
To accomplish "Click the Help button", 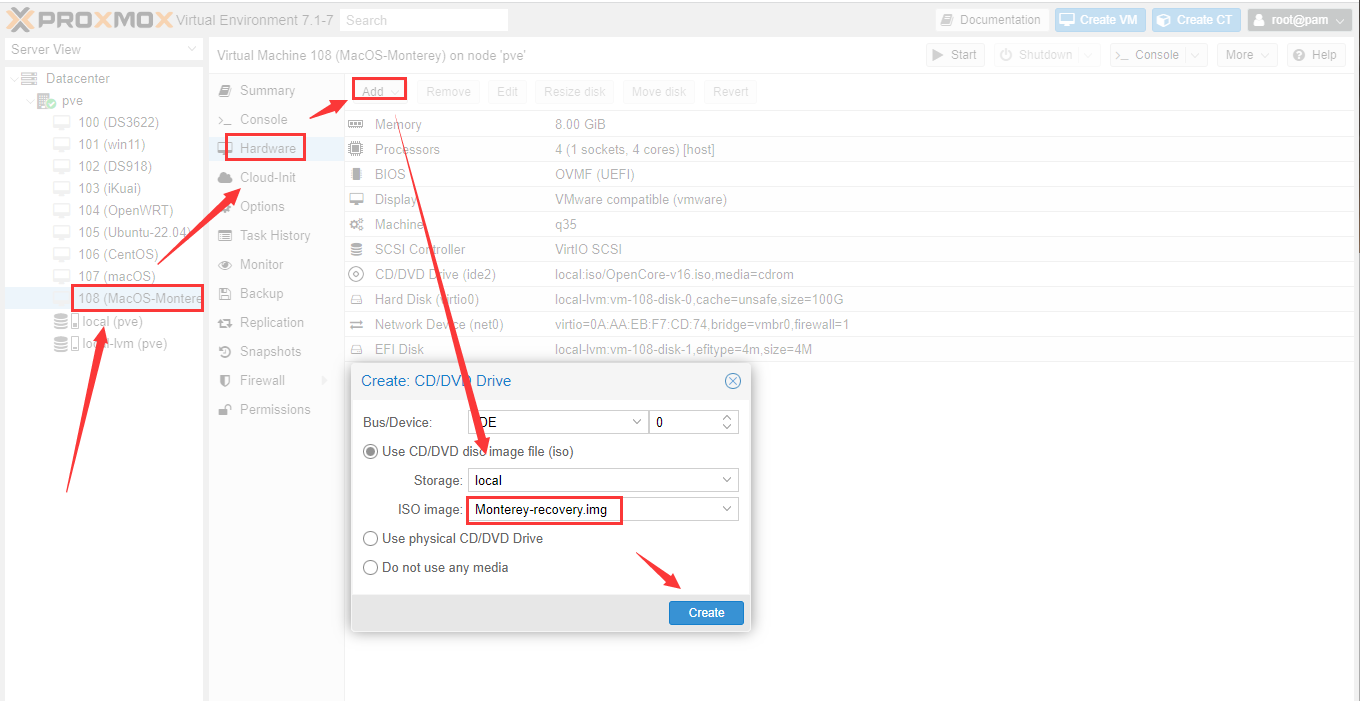I will [x=1315, y=56].
